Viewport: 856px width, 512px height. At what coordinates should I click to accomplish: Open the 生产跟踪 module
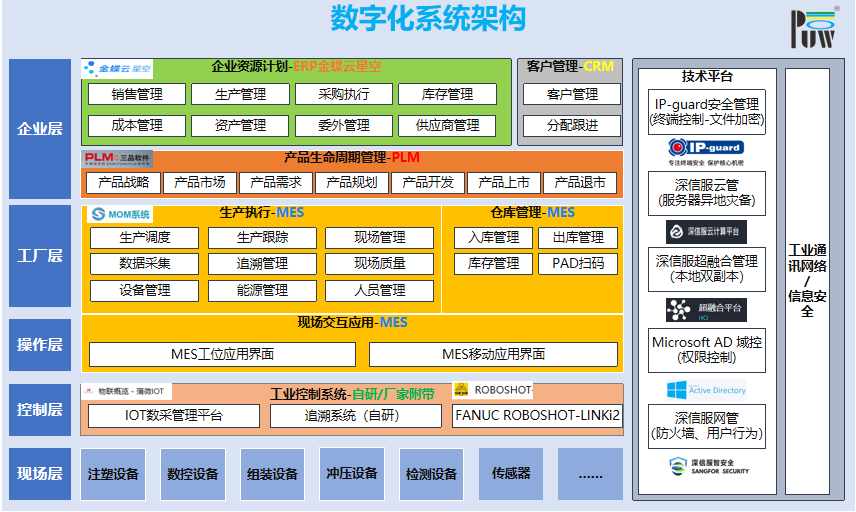tap(262, 237)
